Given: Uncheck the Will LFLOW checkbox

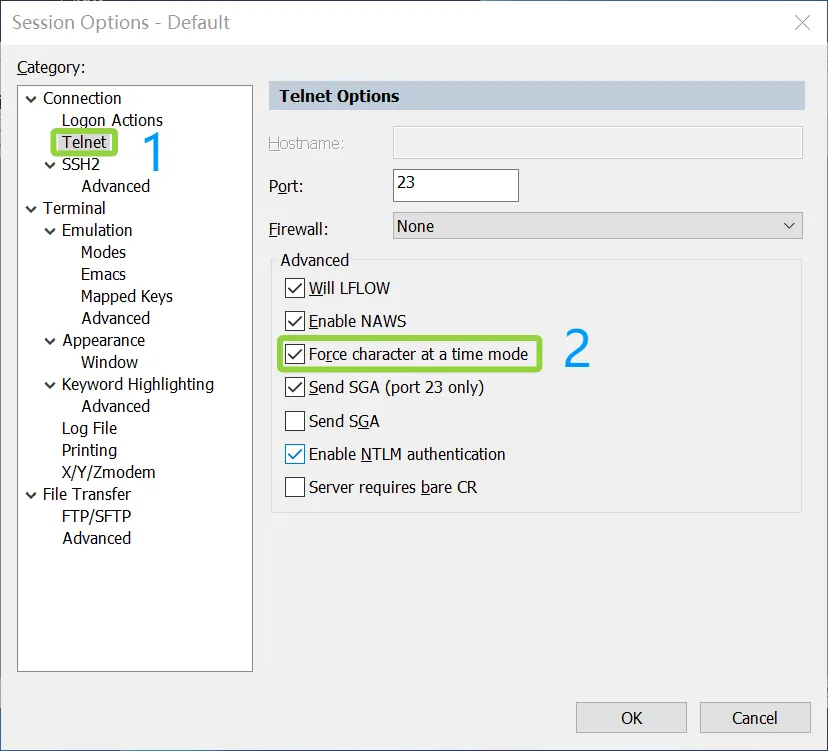Looking at the screenshot, I should coord(295,289).
